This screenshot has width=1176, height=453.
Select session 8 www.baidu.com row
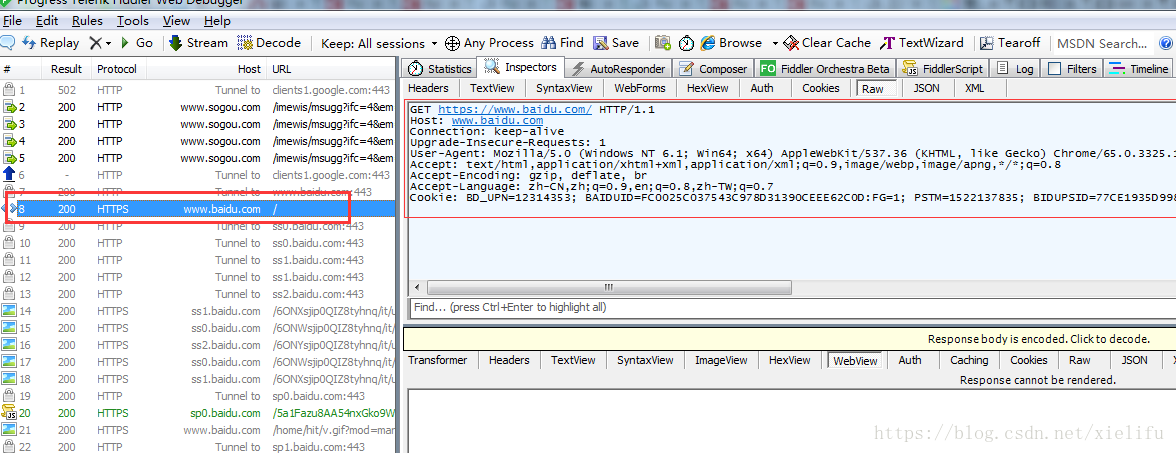[198, 209]
